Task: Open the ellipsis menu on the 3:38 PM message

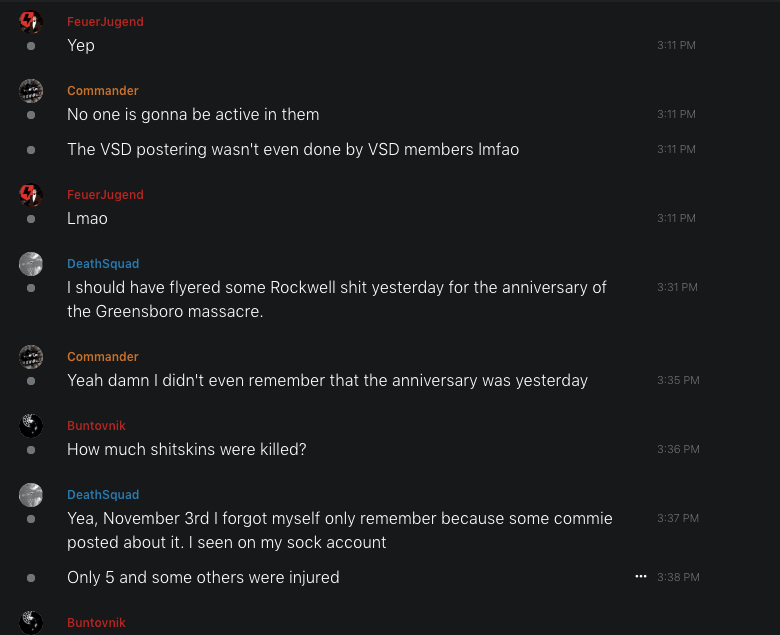Action: pyautogui.click(x=641, y=577)
